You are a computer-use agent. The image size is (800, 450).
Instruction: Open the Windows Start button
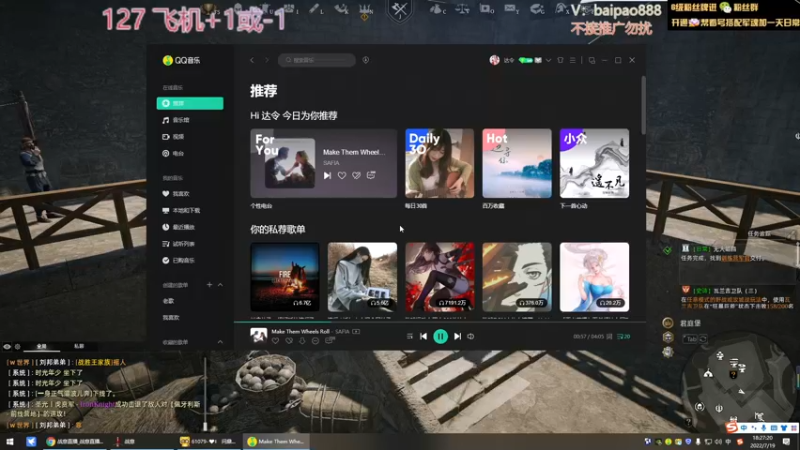[x=9, y=442]
